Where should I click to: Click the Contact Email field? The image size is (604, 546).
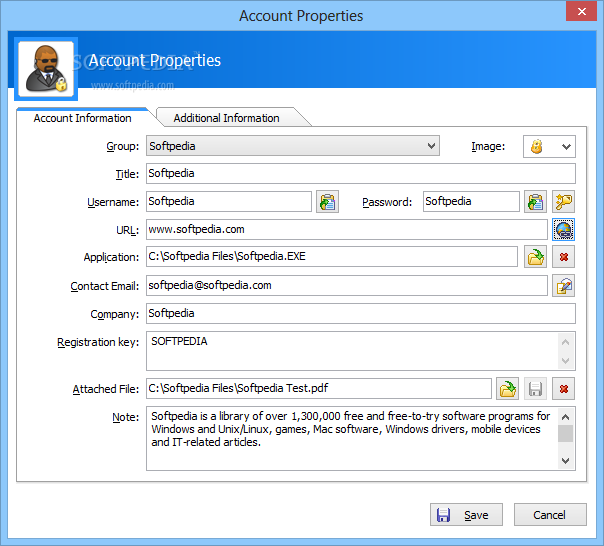[347, 286]
